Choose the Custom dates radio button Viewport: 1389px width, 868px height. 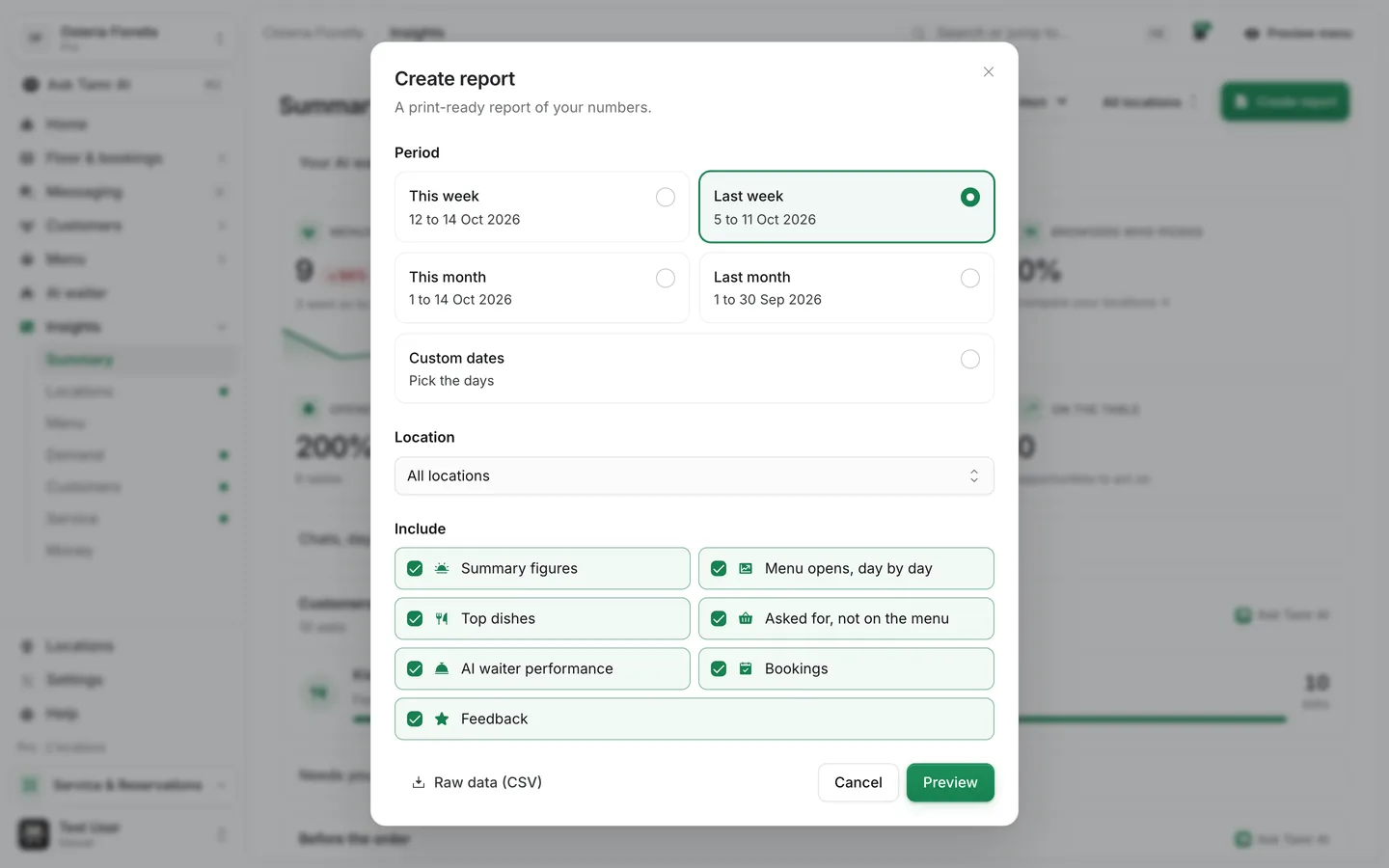970,359
